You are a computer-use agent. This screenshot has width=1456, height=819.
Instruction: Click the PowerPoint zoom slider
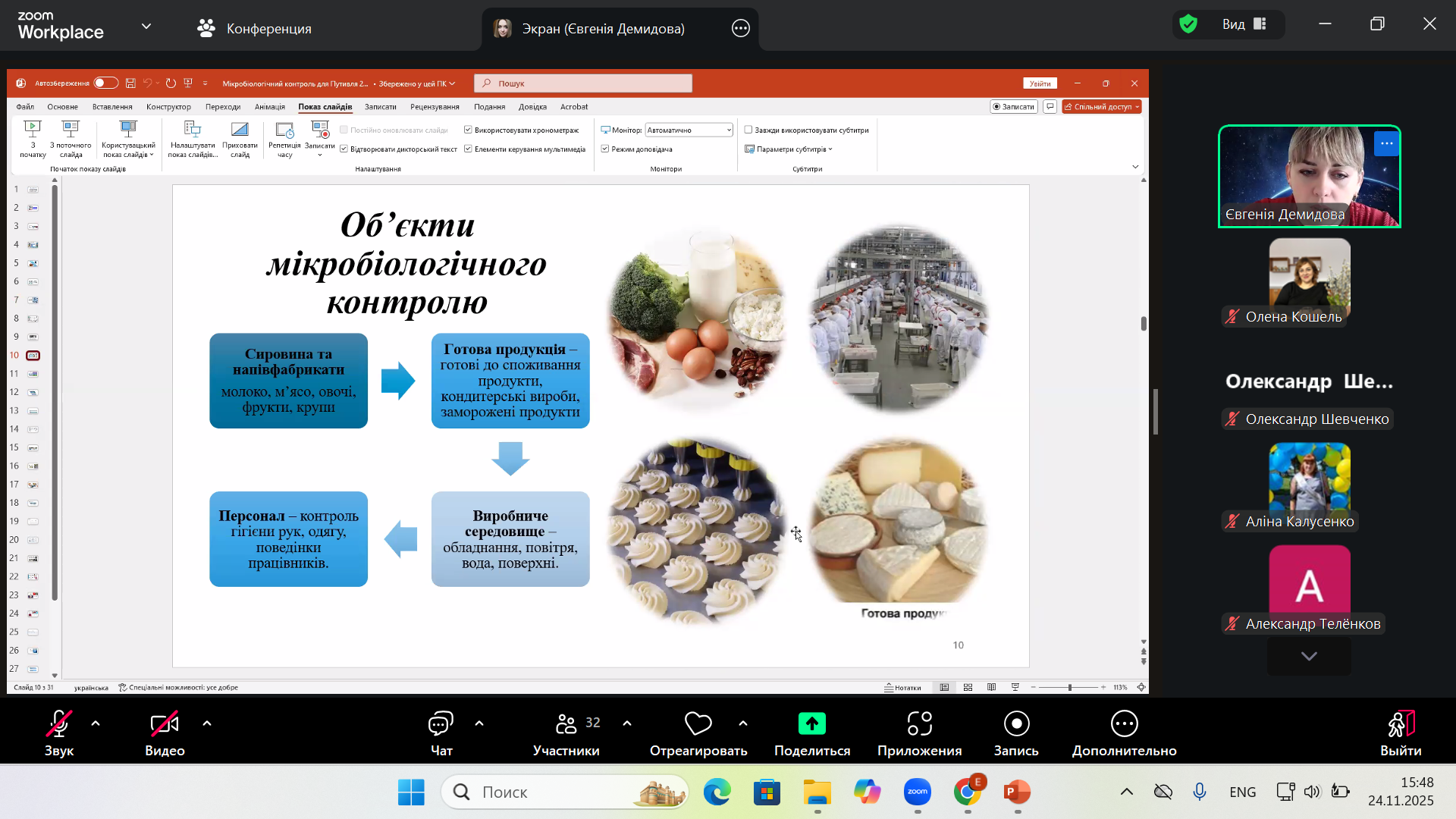point(1069,688)
